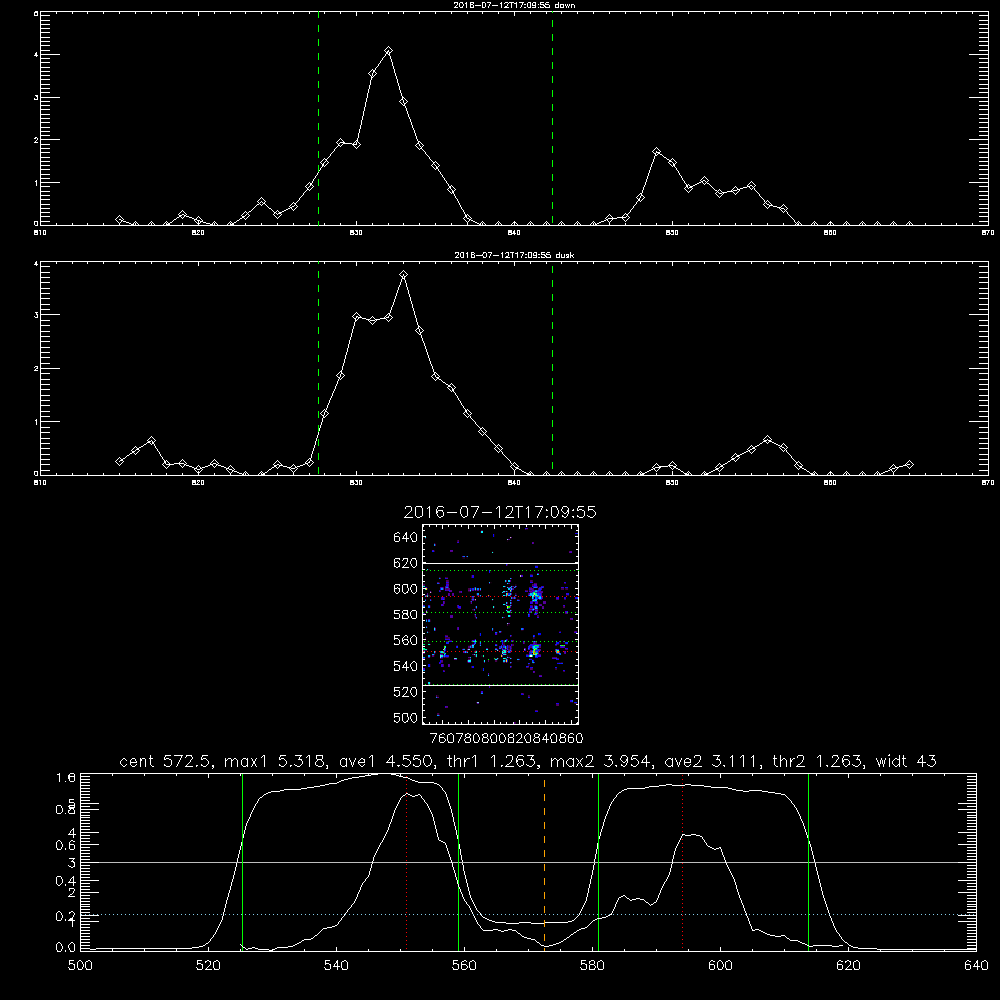
Task: Click the 4 label on the dawn plot y-axis
Action: [x=36, y=55]
